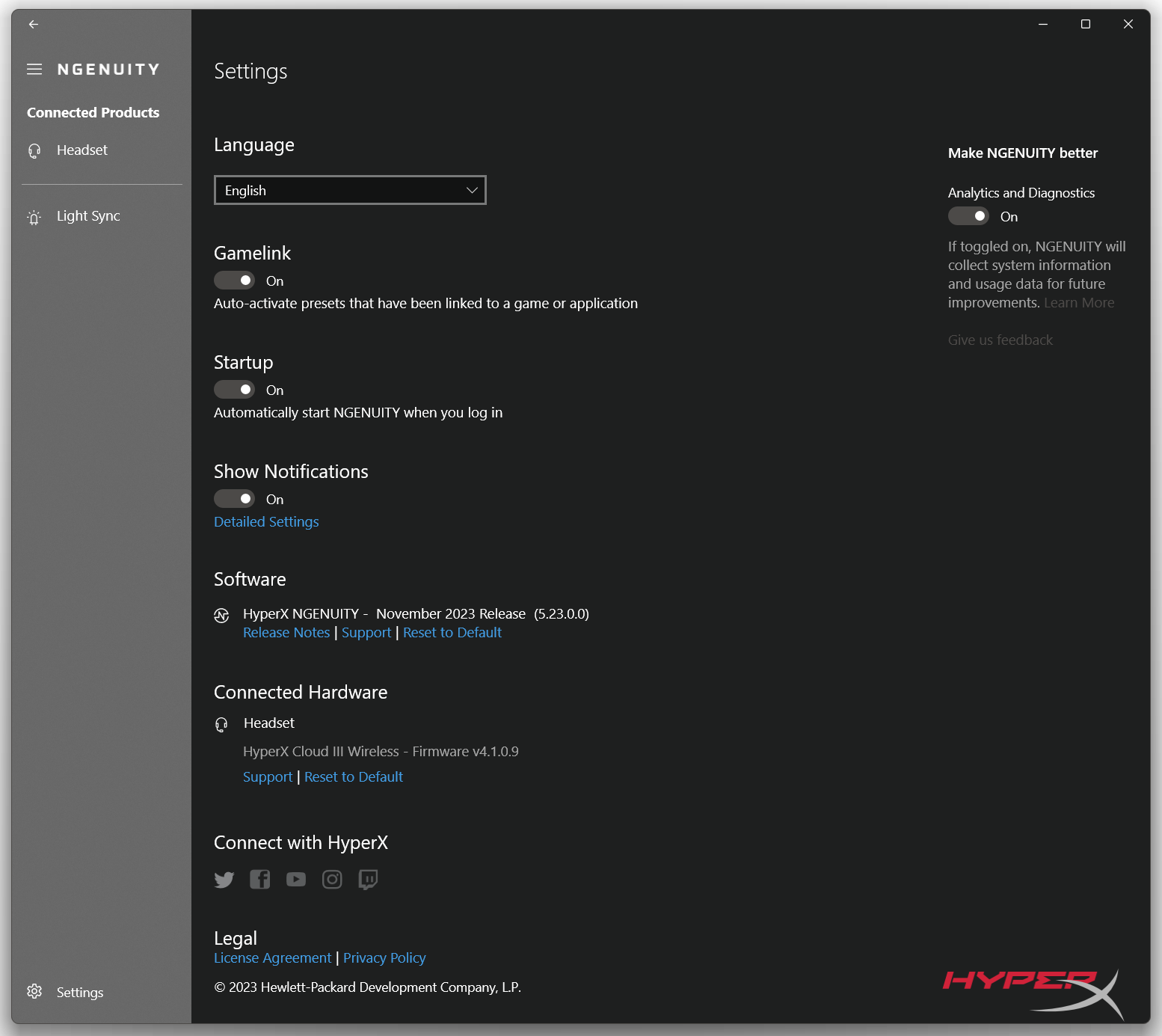This screenshot has width=1162, height=1036.
Task: Open the Privacy Policy link
Action: [384, 957]
